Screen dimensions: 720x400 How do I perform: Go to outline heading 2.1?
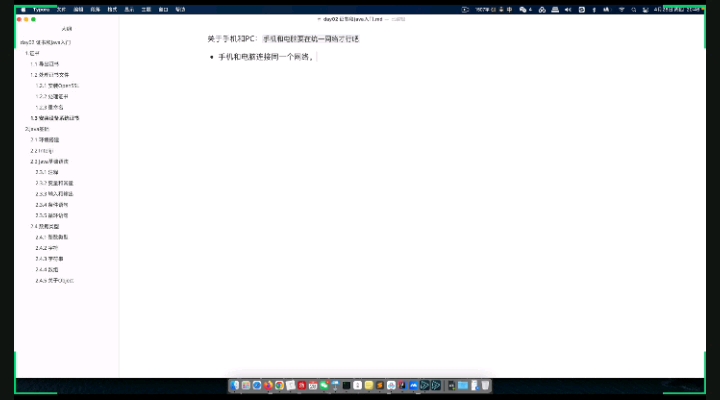pyautogui.click(x=44, y=140)
